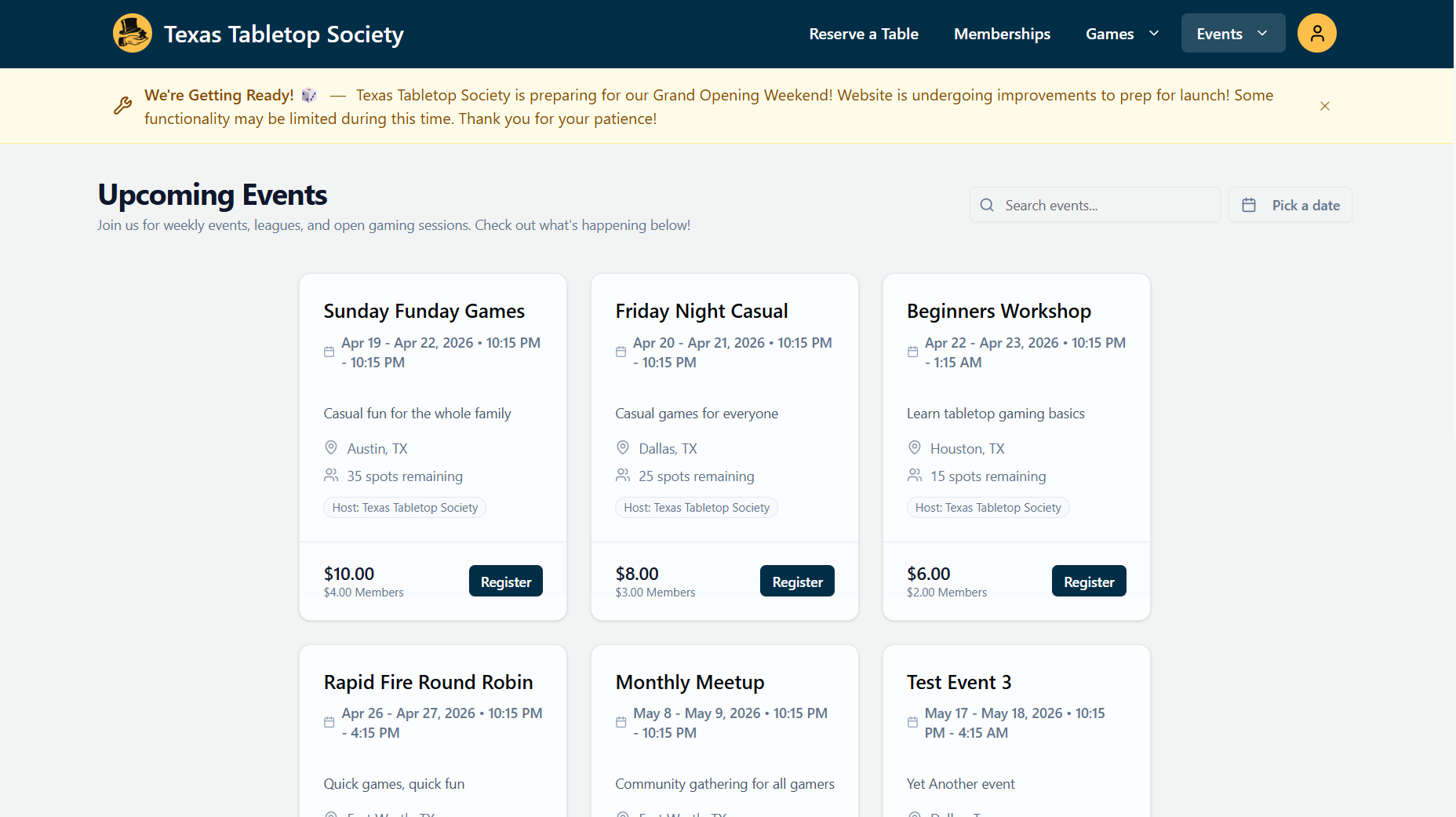1456x817 pixels.
Task: Click people icon beside 25 spots remaining
Action: 623,476
